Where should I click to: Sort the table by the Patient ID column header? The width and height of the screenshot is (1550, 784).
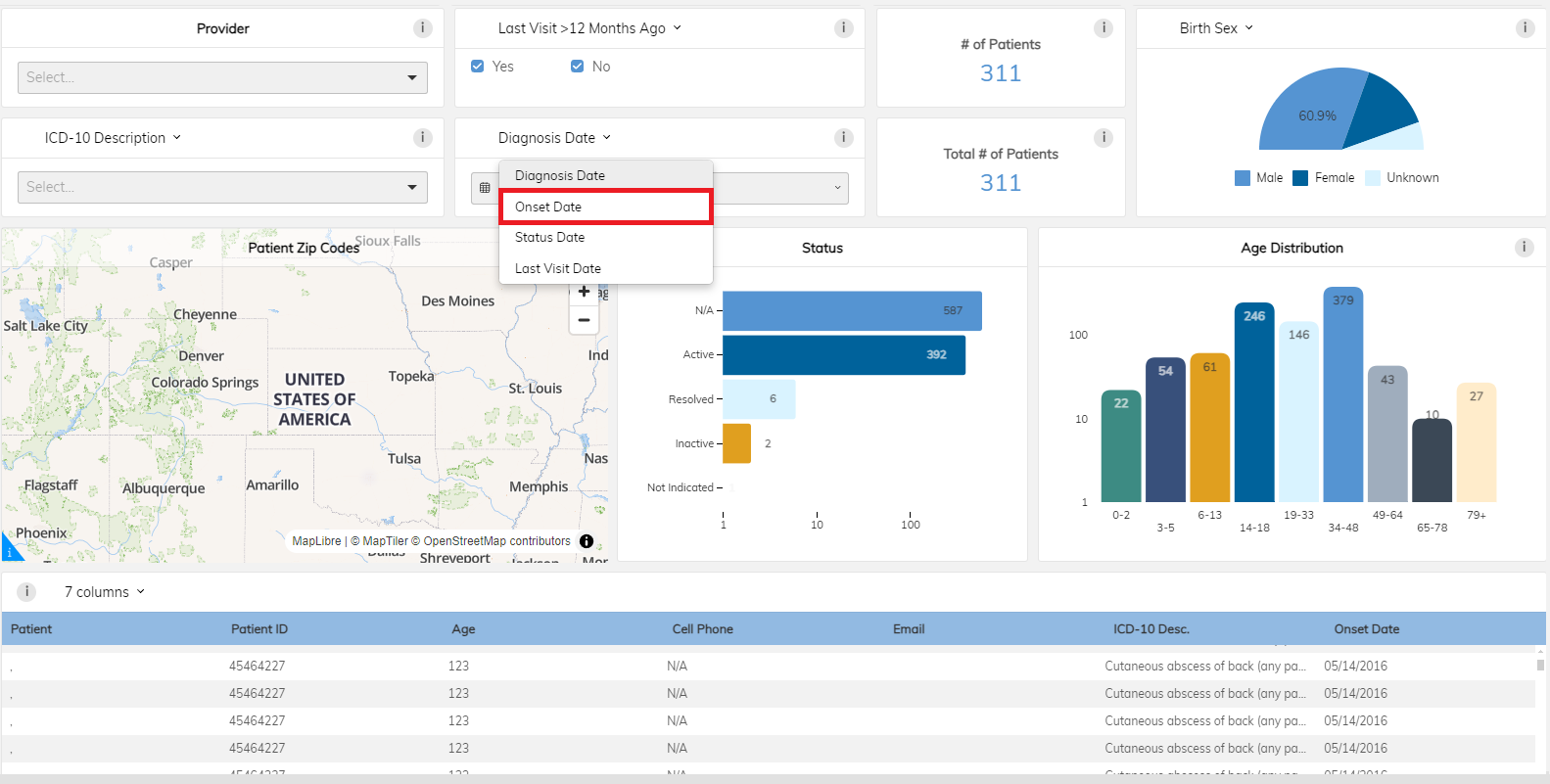click(x=259, y=629)
